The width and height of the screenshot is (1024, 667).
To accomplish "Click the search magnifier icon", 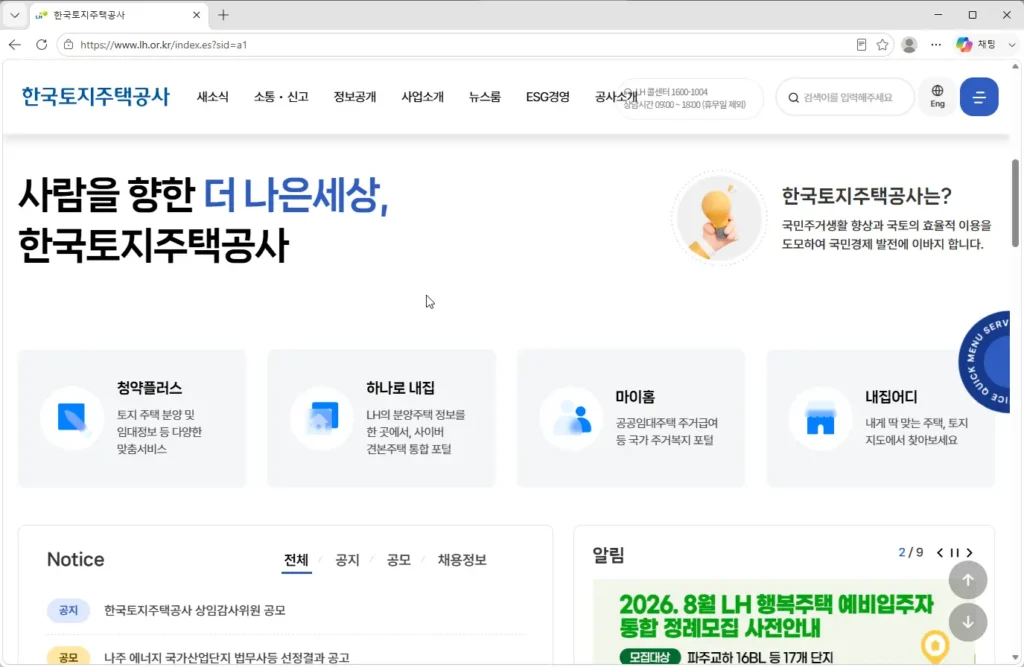I will (793, 97).
